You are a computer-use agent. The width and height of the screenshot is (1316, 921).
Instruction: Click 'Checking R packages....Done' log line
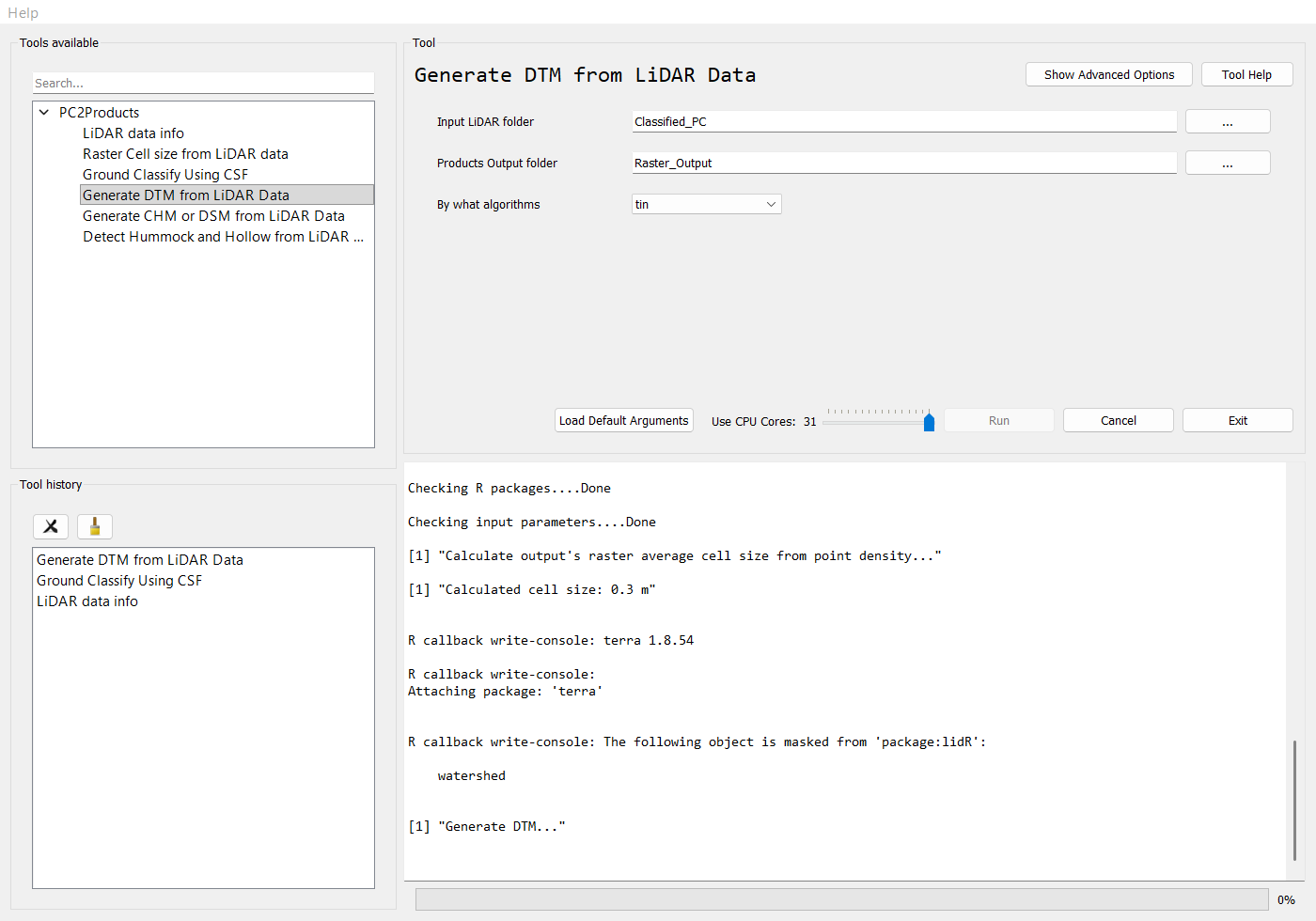509,489
